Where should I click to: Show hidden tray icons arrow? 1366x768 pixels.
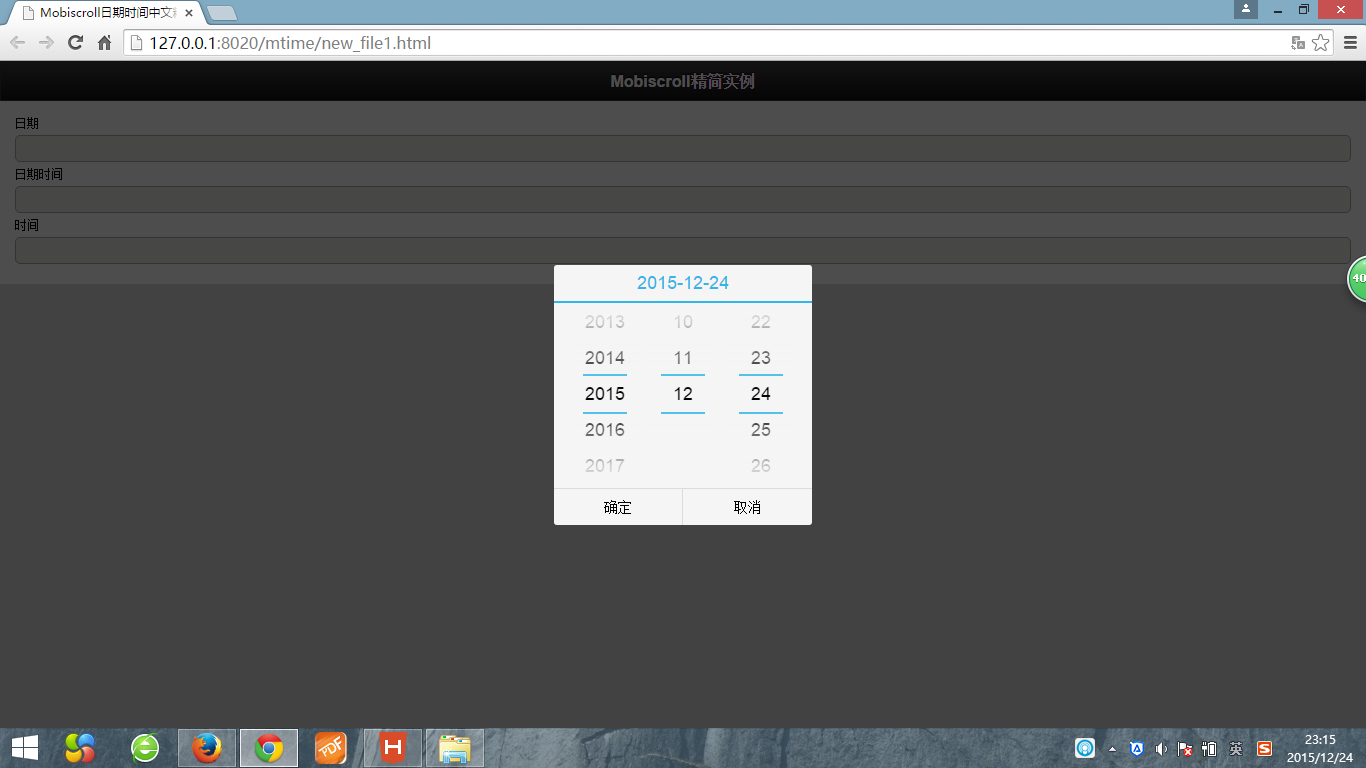1113,749
